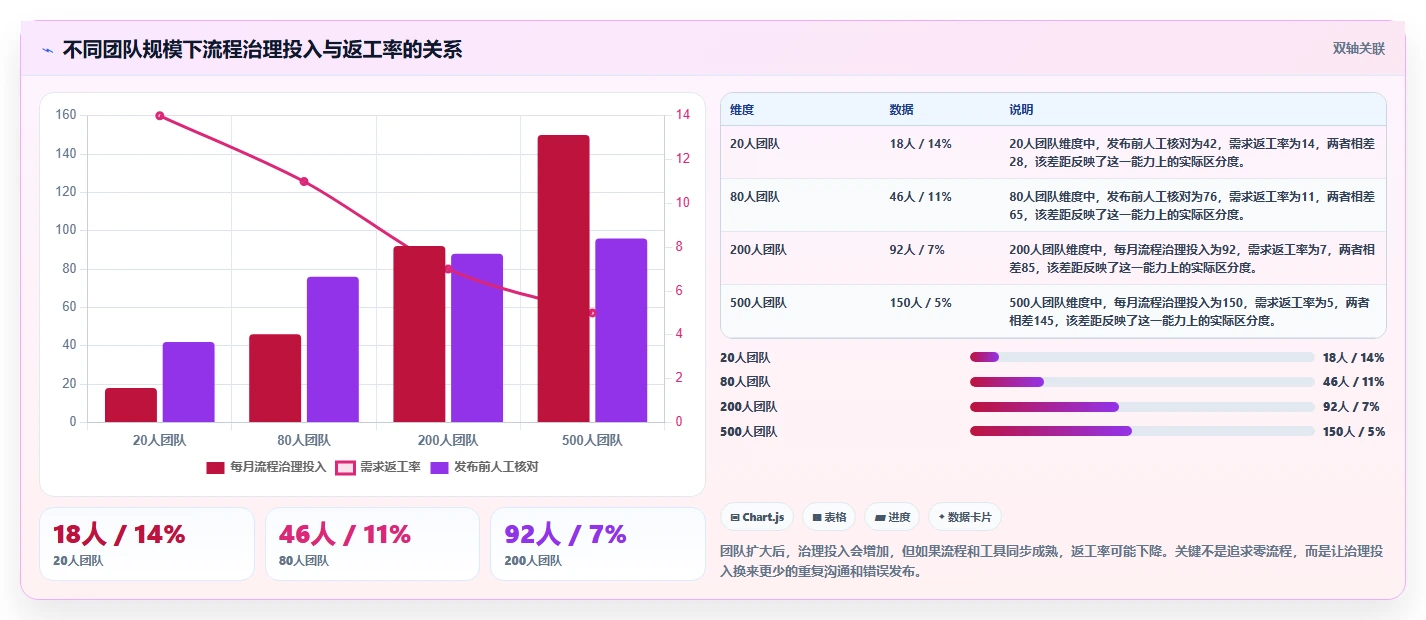The height and width of the screenshot is (620, 1426).
Task: Click the crimson bar for 500人团队
Action: pyautogui.click(x=563, y=278)
